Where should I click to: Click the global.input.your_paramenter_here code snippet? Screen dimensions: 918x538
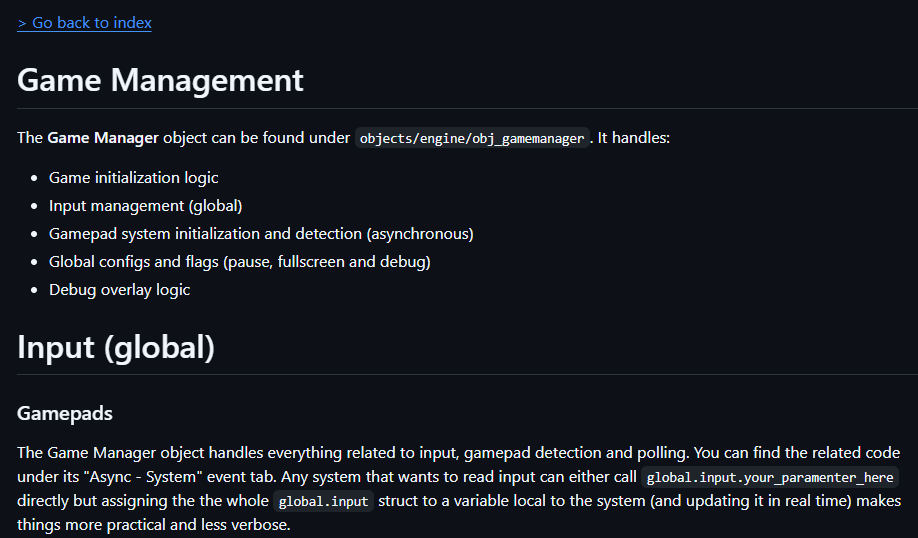tap(769, 477)
